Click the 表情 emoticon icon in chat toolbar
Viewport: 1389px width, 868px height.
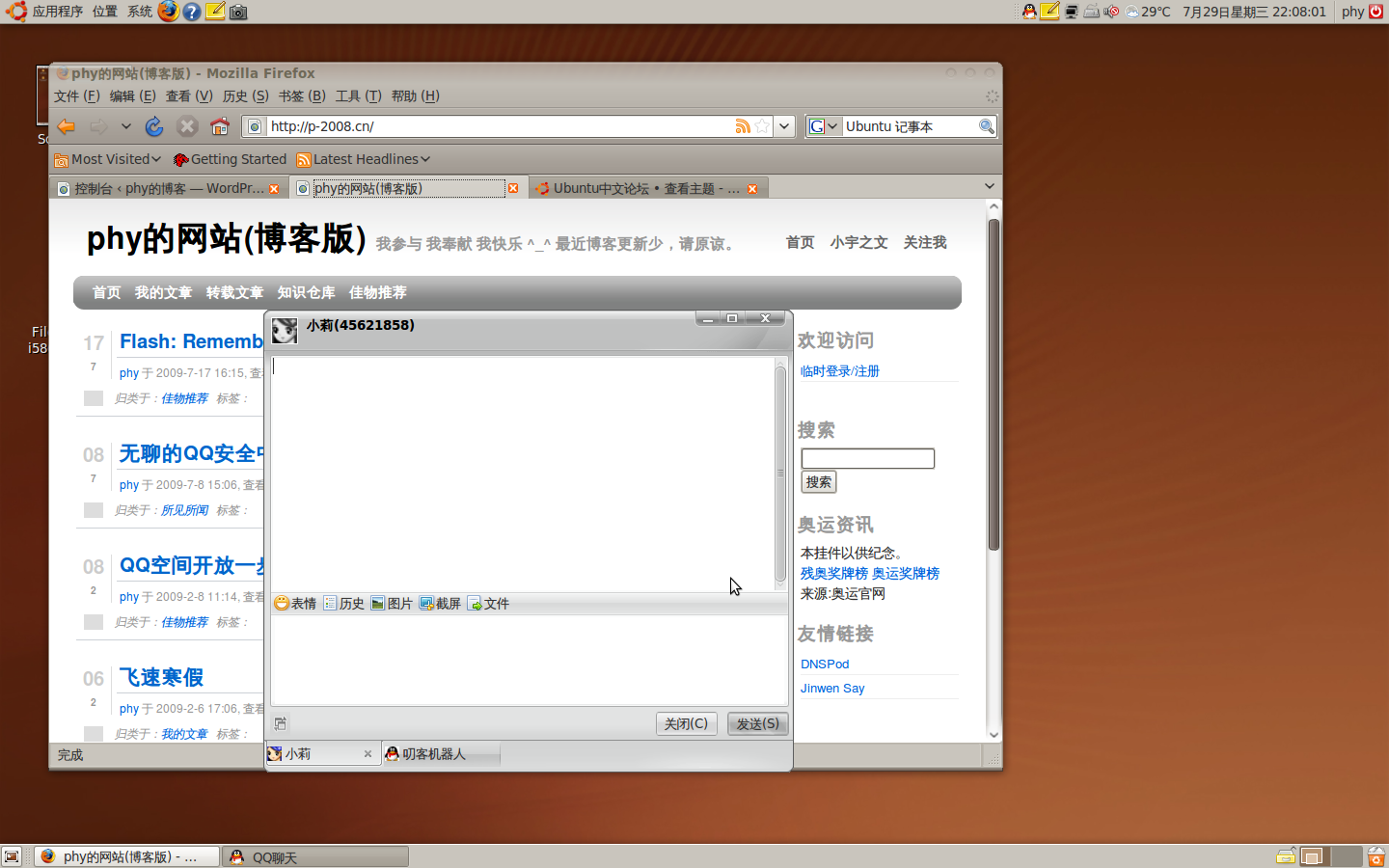pyautogui.click(x=283, y=604)
